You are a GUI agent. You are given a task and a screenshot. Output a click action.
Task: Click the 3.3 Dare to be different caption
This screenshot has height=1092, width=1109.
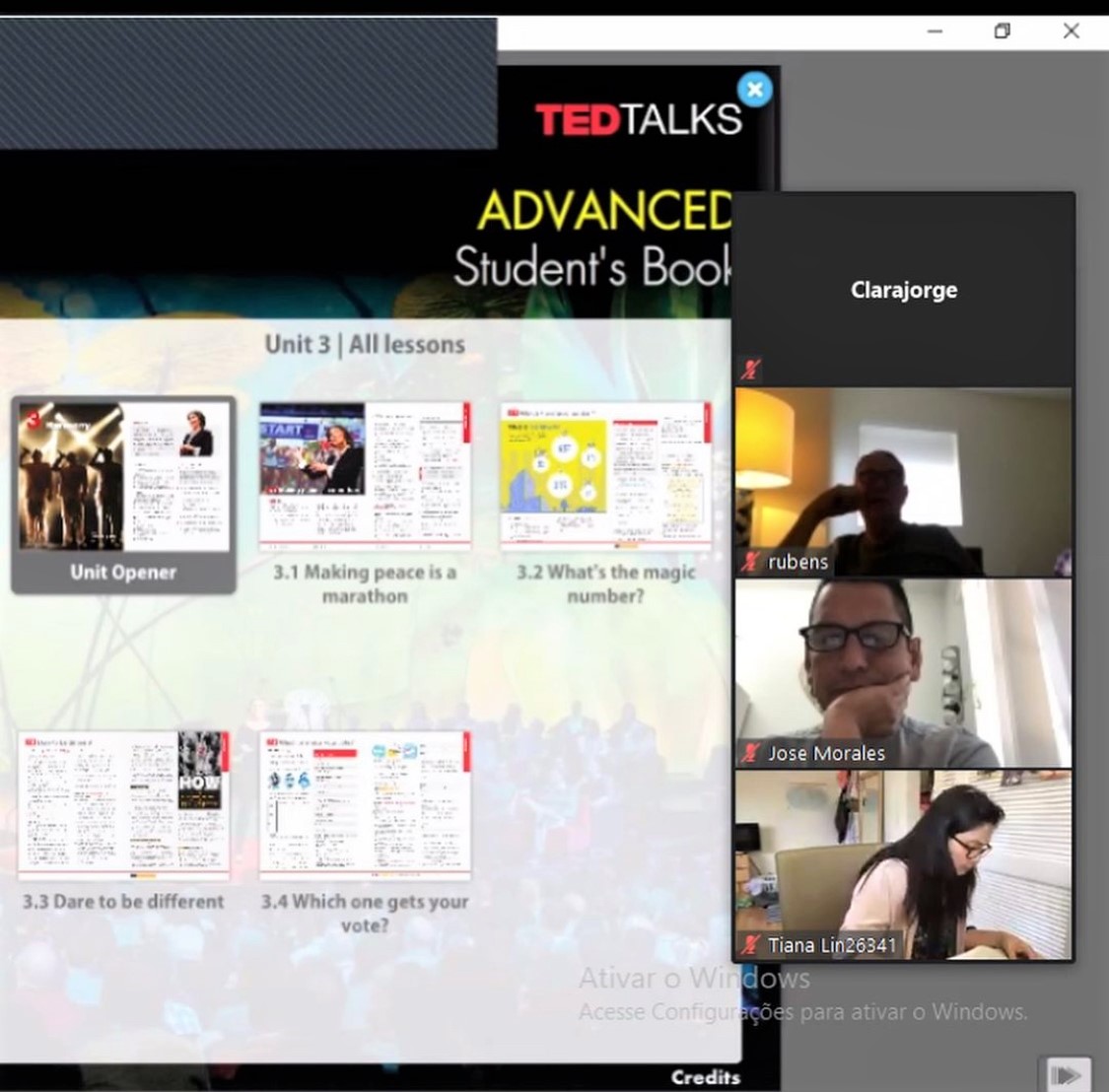(x=123, y=902)
